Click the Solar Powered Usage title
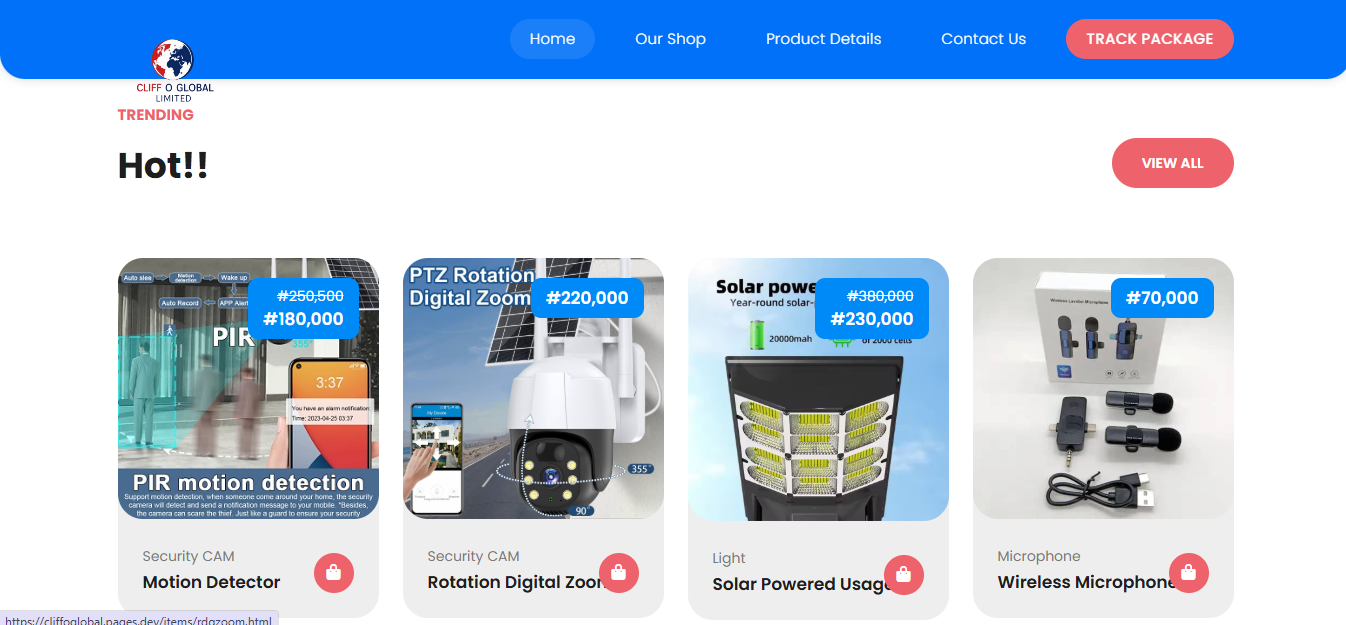The height and width of the screenshot is (625, 1346). pyautogui.click(x=800, y=584)
